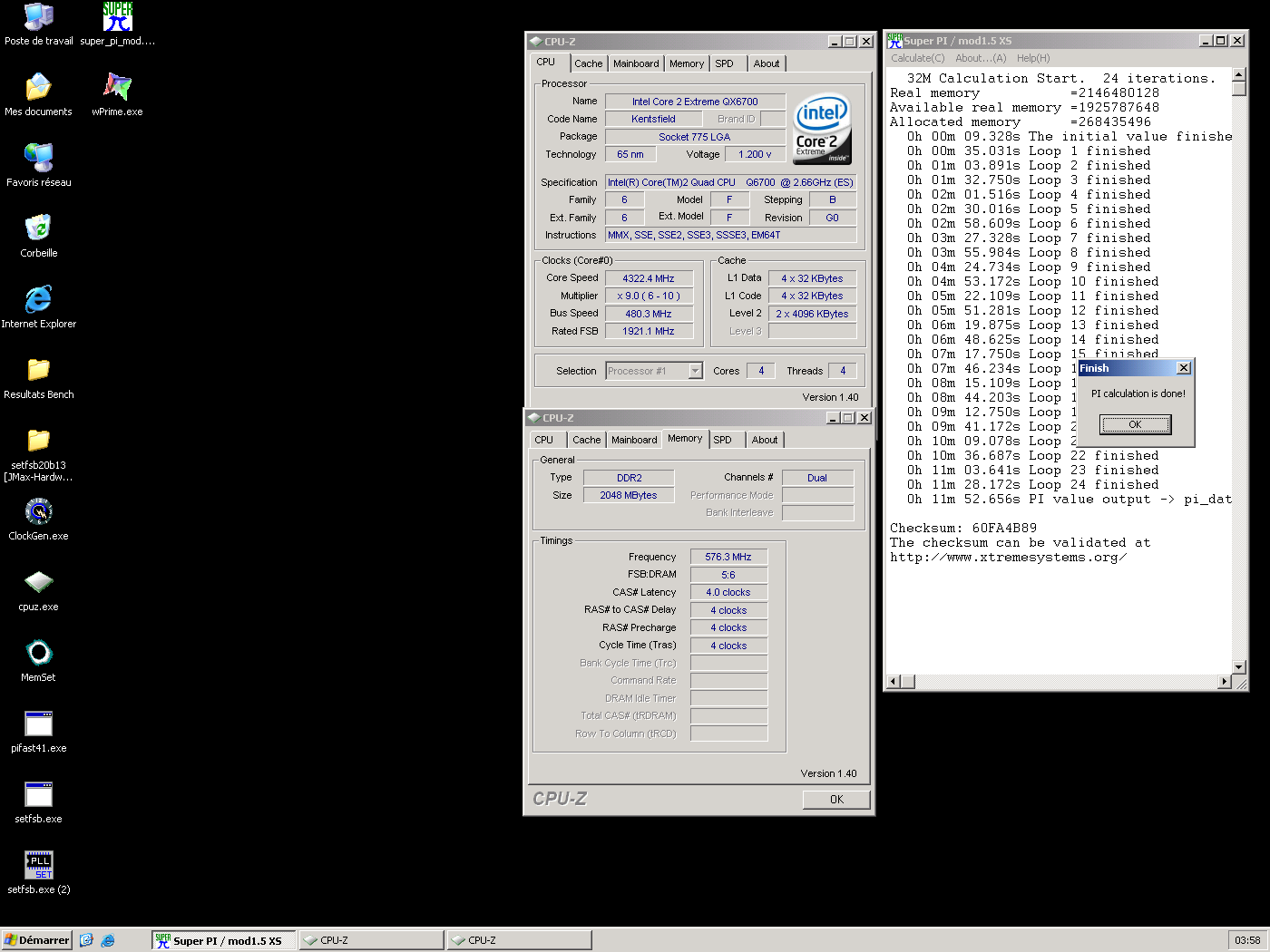Click the Rated FSB 1921.1 MHz value
Viewport: 1270px width, 952px height.
coord(649,331)
